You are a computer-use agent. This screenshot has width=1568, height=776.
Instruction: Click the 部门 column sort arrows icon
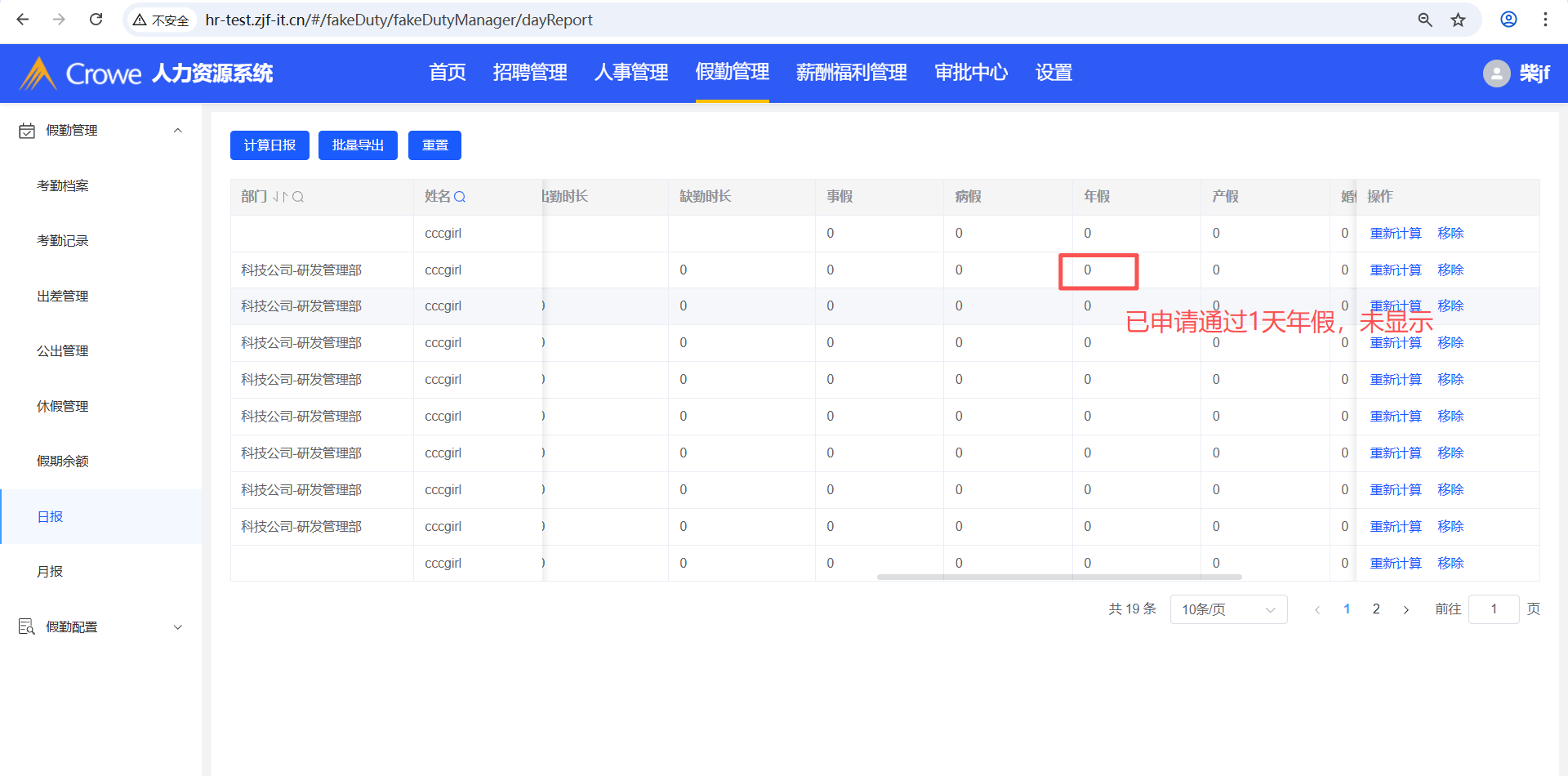(280, 197)
